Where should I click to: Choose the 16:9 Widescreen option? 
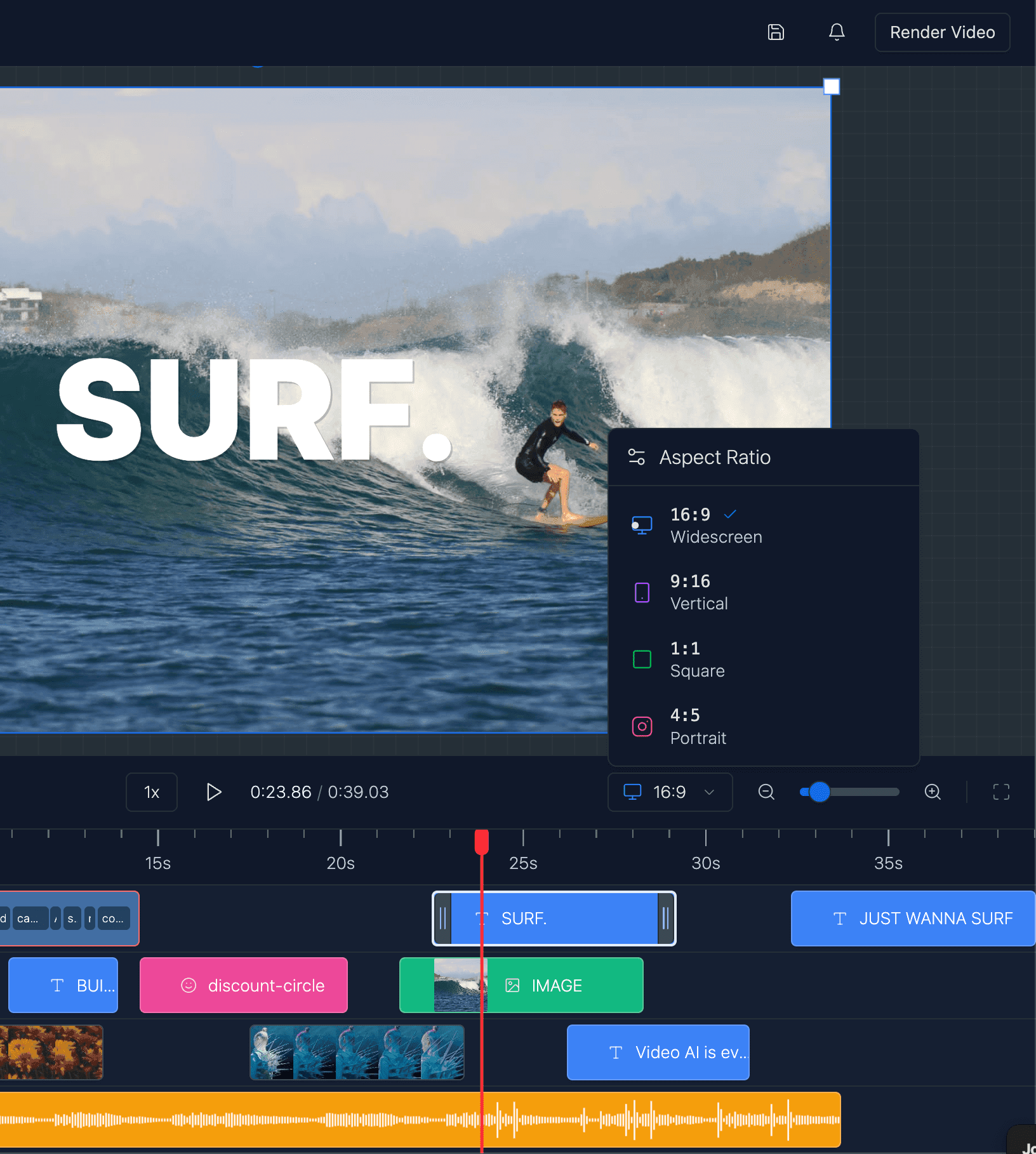(x=715, y=525)
